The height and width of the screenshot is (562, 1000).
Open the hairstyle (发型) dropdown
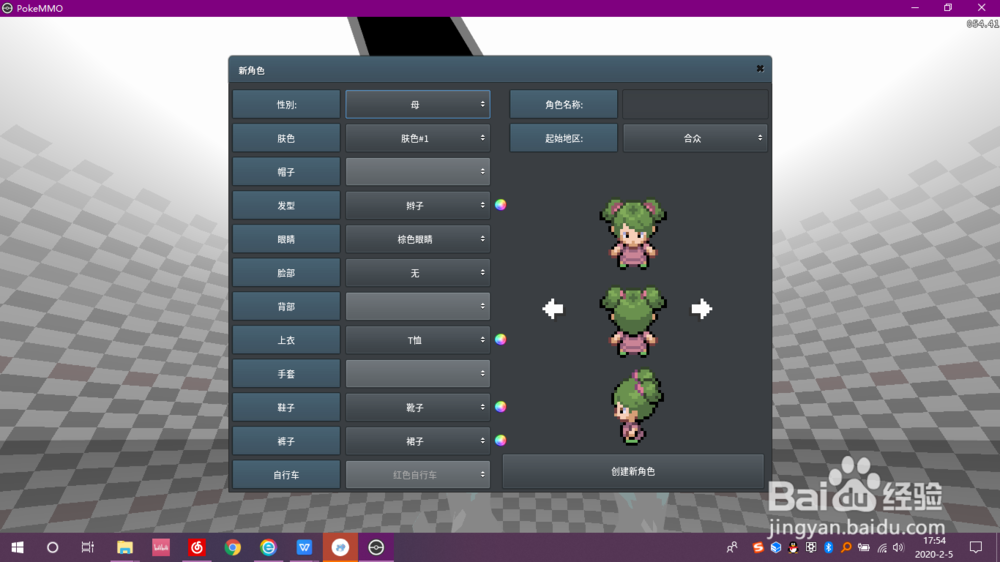pos(418,205)
